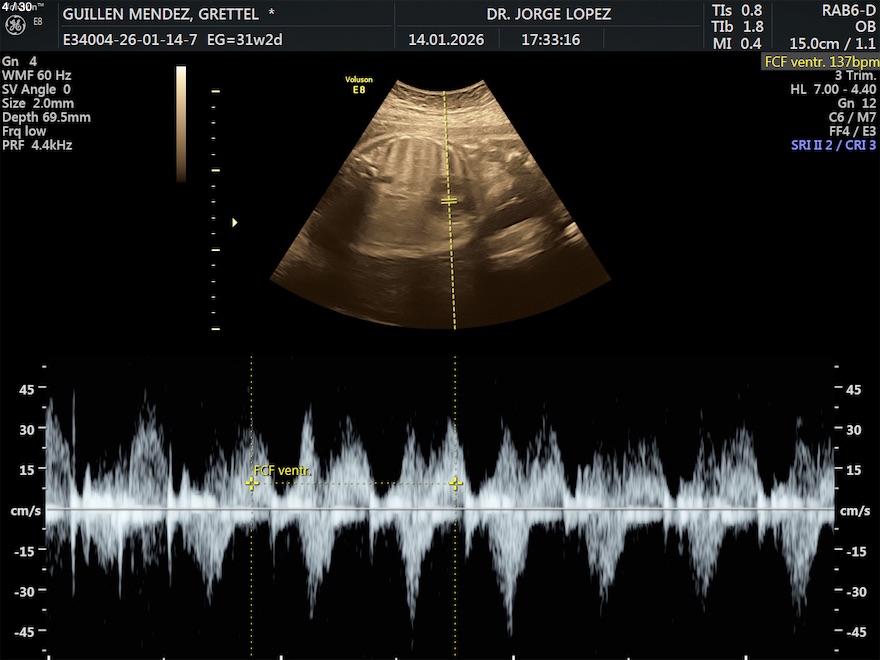Select the right FCF ventr. caliper cross

456,483
